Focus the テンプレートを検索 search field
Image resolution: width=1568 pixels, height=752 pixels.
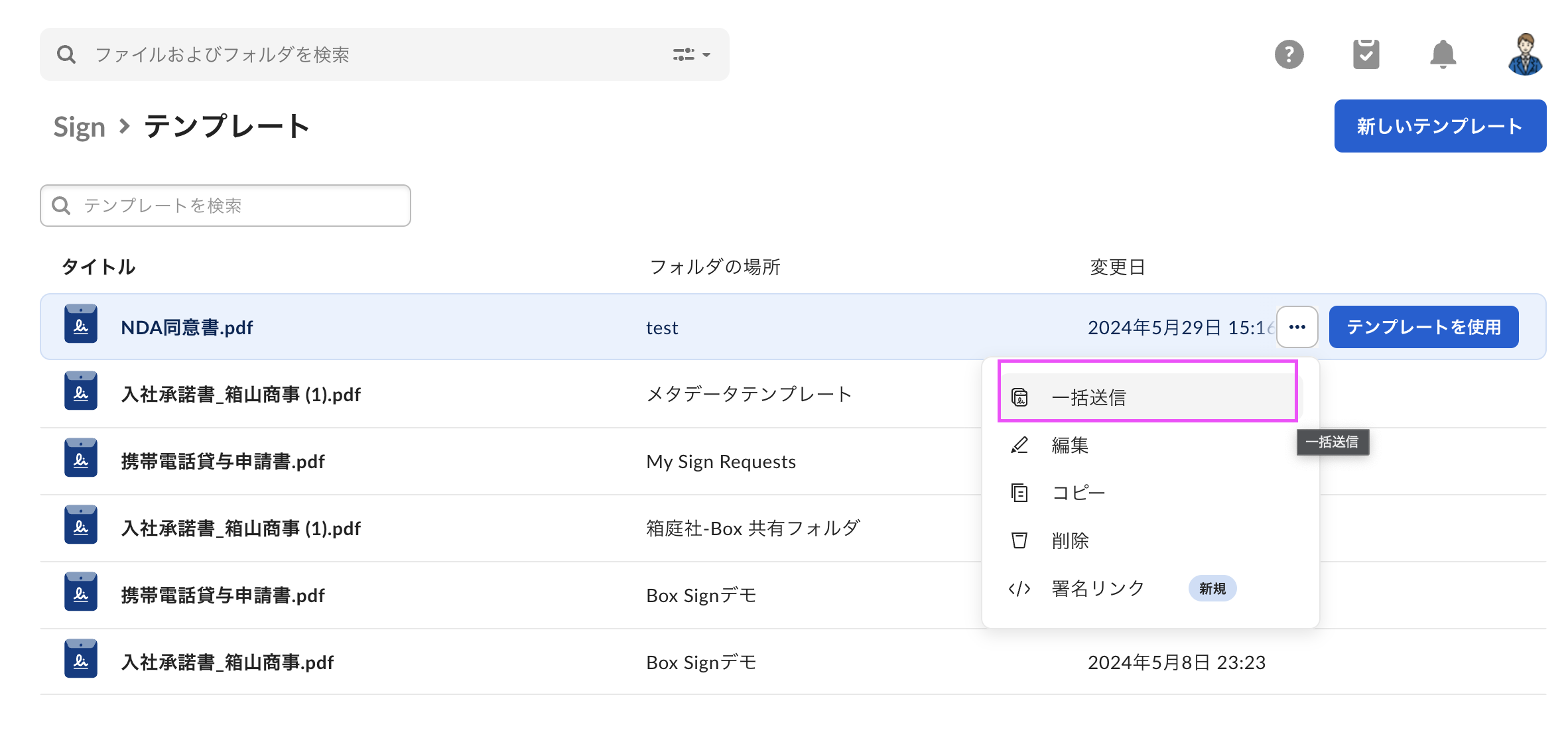pos(226,206)
